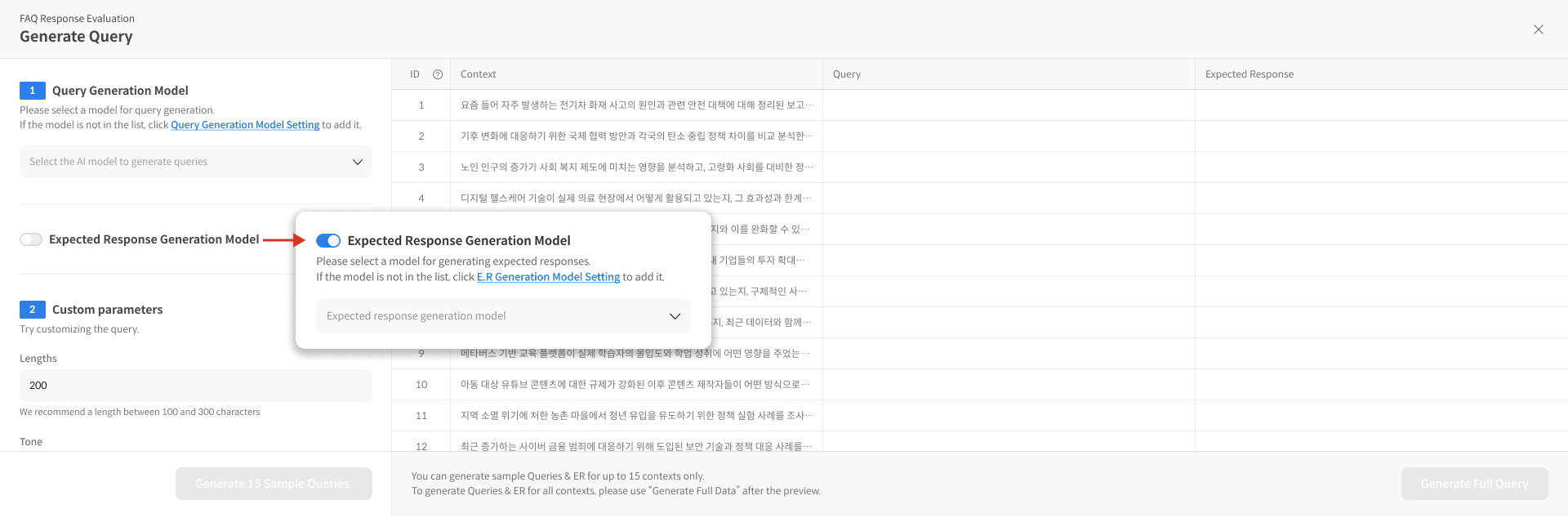1568x518 pixels.
Task: Click the Query column header
Action: click(x=847, y=74)
